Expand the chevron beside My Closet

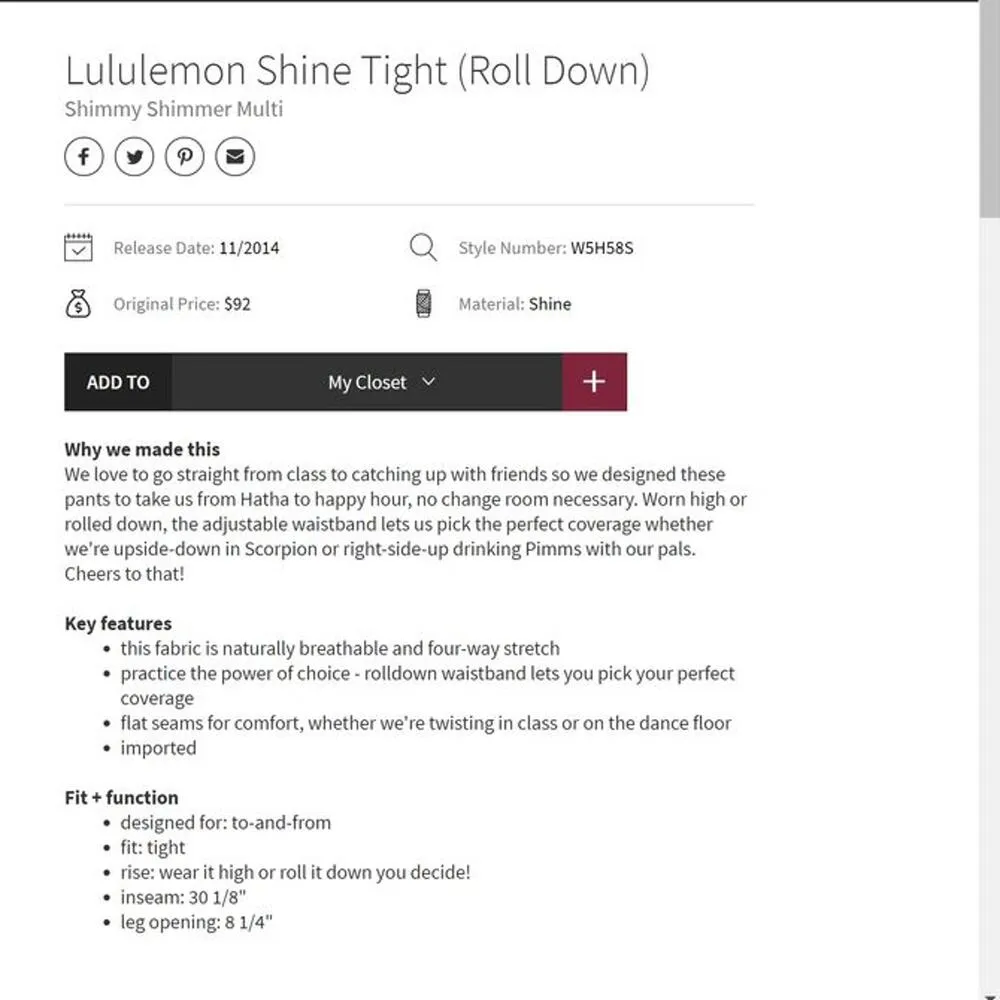(429, 382)
